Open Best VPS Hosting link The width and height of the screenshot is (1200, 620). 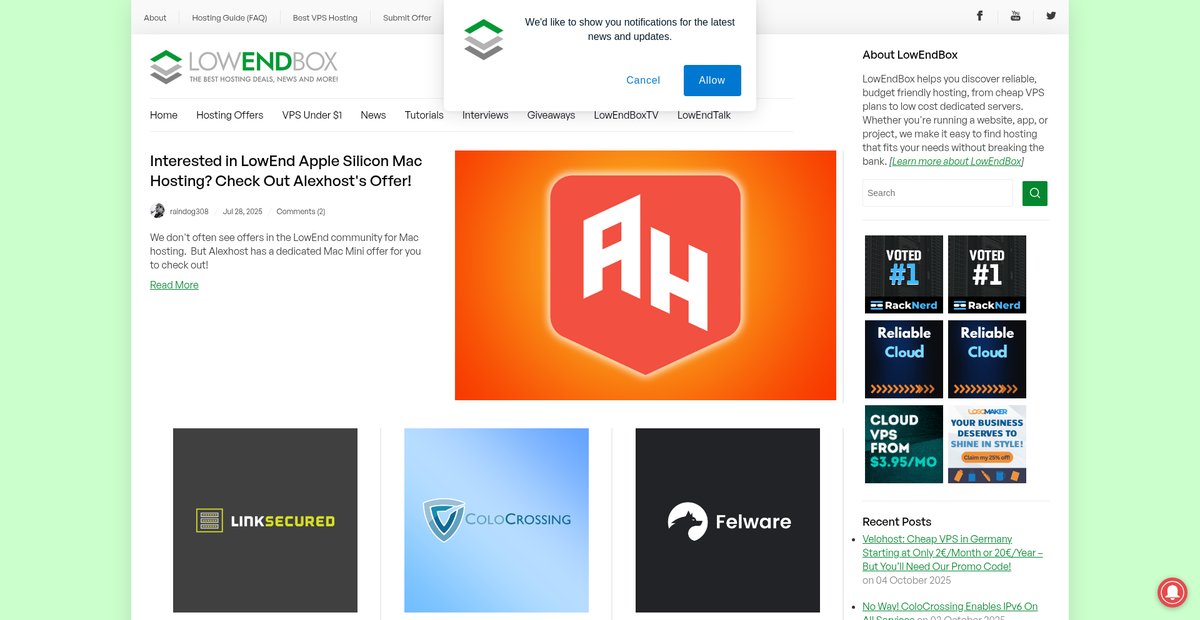click(x=325, y=18)
